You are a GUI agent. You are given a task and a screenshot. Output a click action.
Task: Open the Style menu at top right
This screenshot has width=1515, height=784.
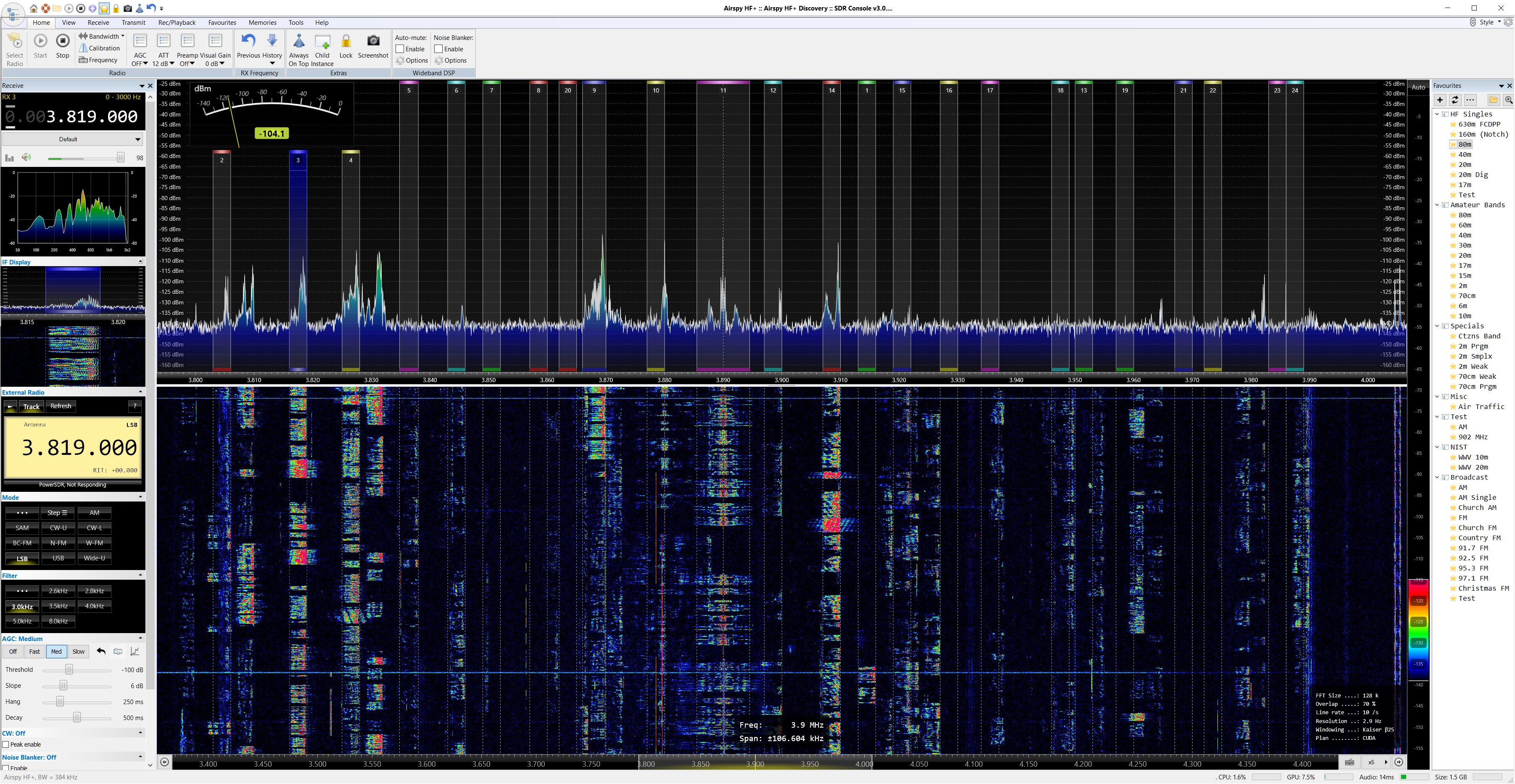[x=1490, y=22]
